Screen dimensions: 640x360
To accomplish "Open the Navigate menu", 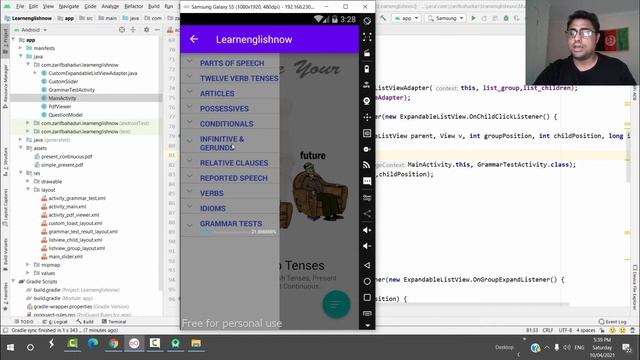I will 69,7.
